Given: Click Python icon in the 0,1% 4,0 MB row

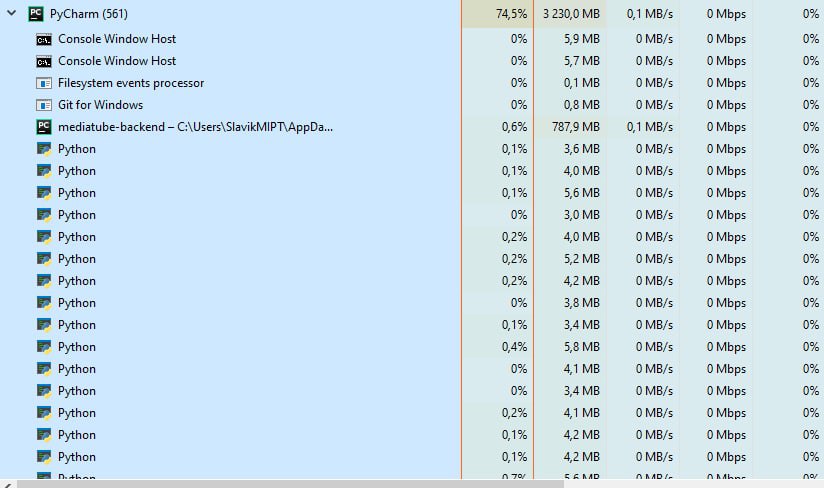Looking at the screenshot, I should pyautogui.click(x=44, y=171).
